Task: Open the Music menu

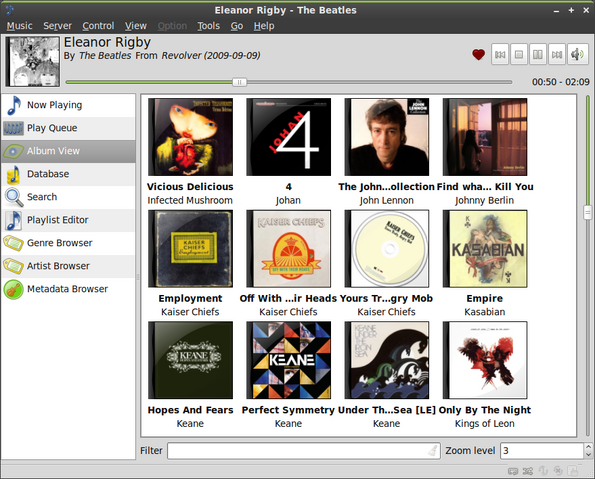Action: pyautogui.click(x=19, y=26)
